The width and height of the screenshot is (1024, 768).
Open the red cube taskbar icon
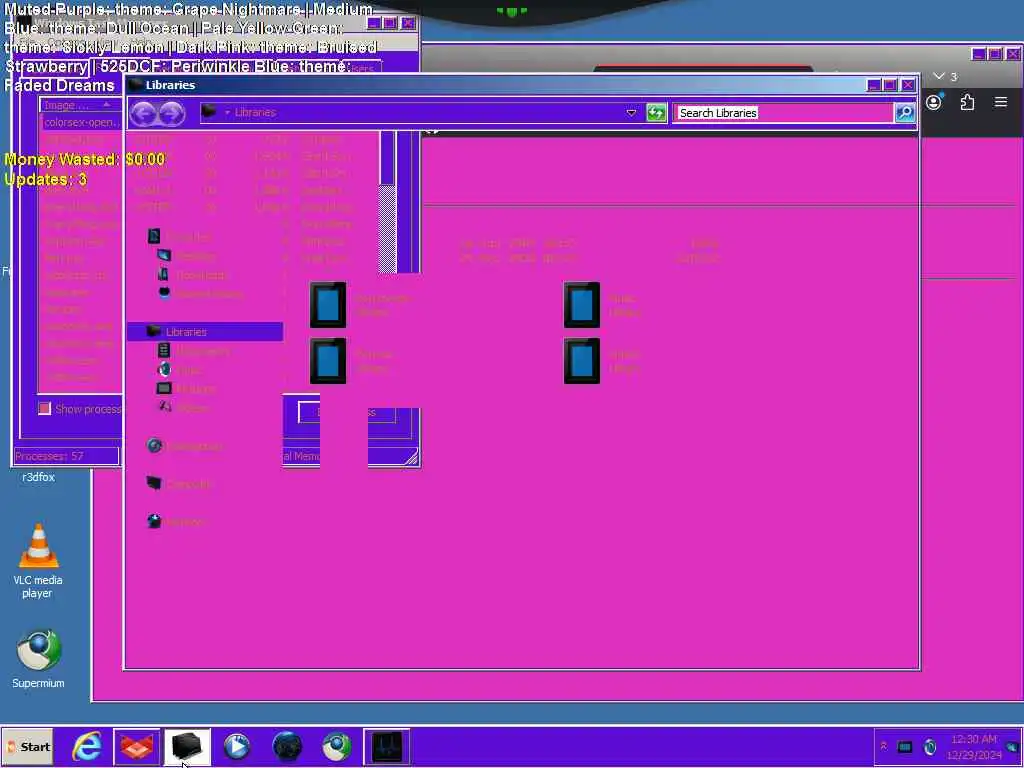point(136,746)
